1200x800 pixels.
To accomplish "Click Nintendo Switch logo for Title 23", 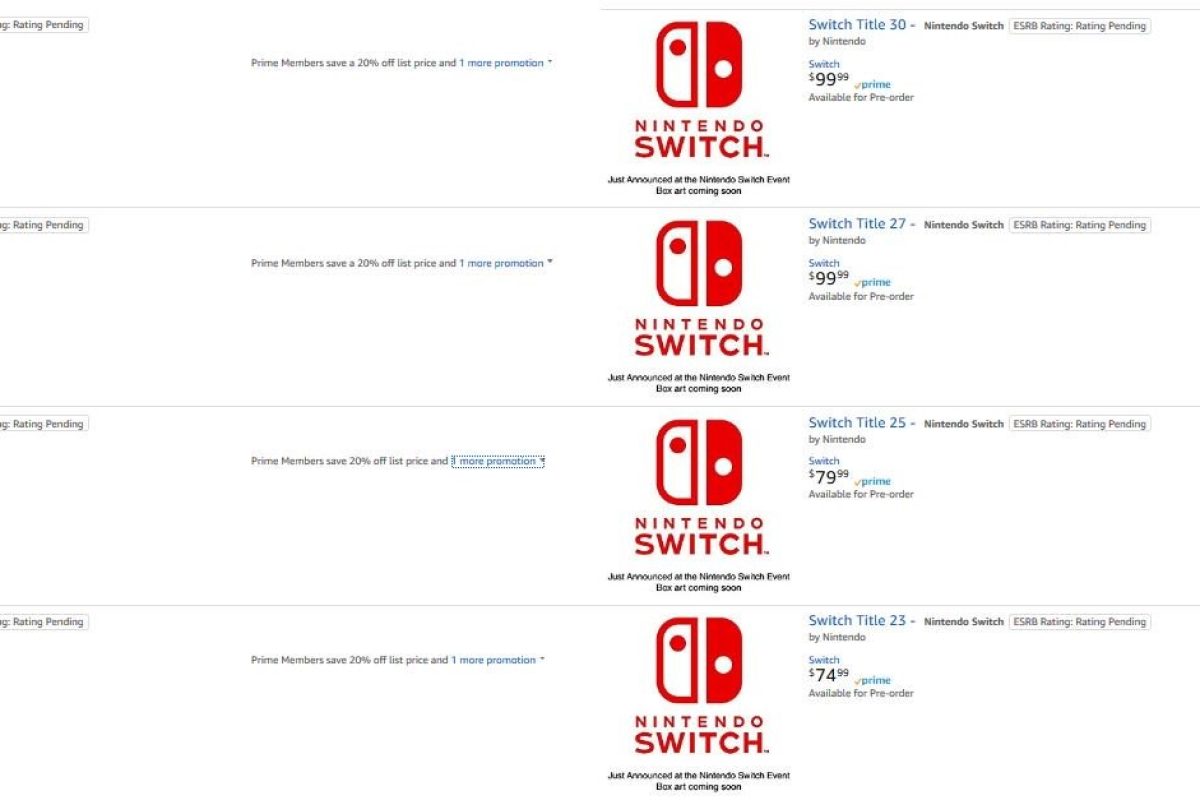I will point(700,687).
